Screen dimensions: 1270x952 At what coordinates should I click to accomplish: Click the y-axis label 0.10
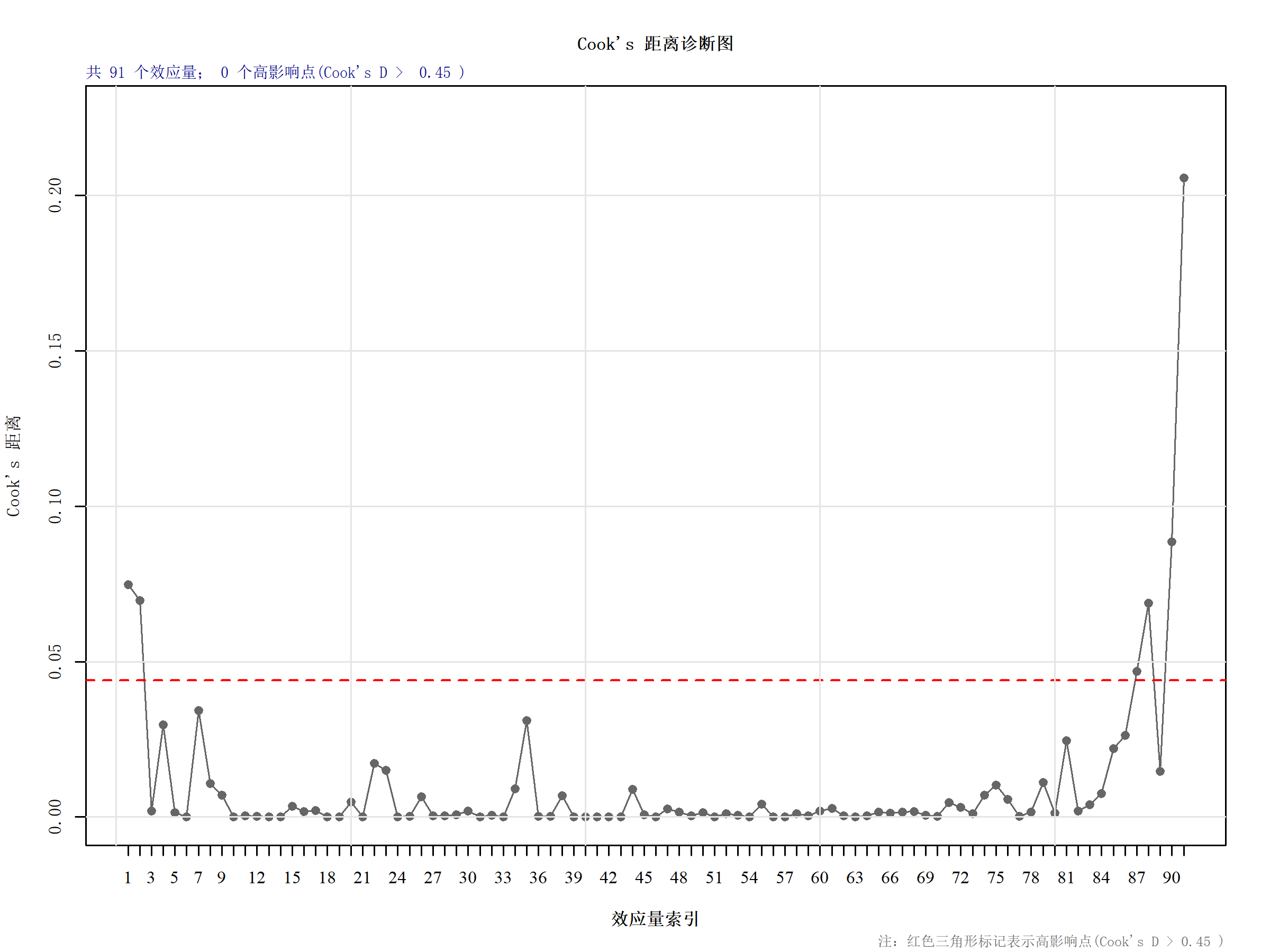click(55, 506)
